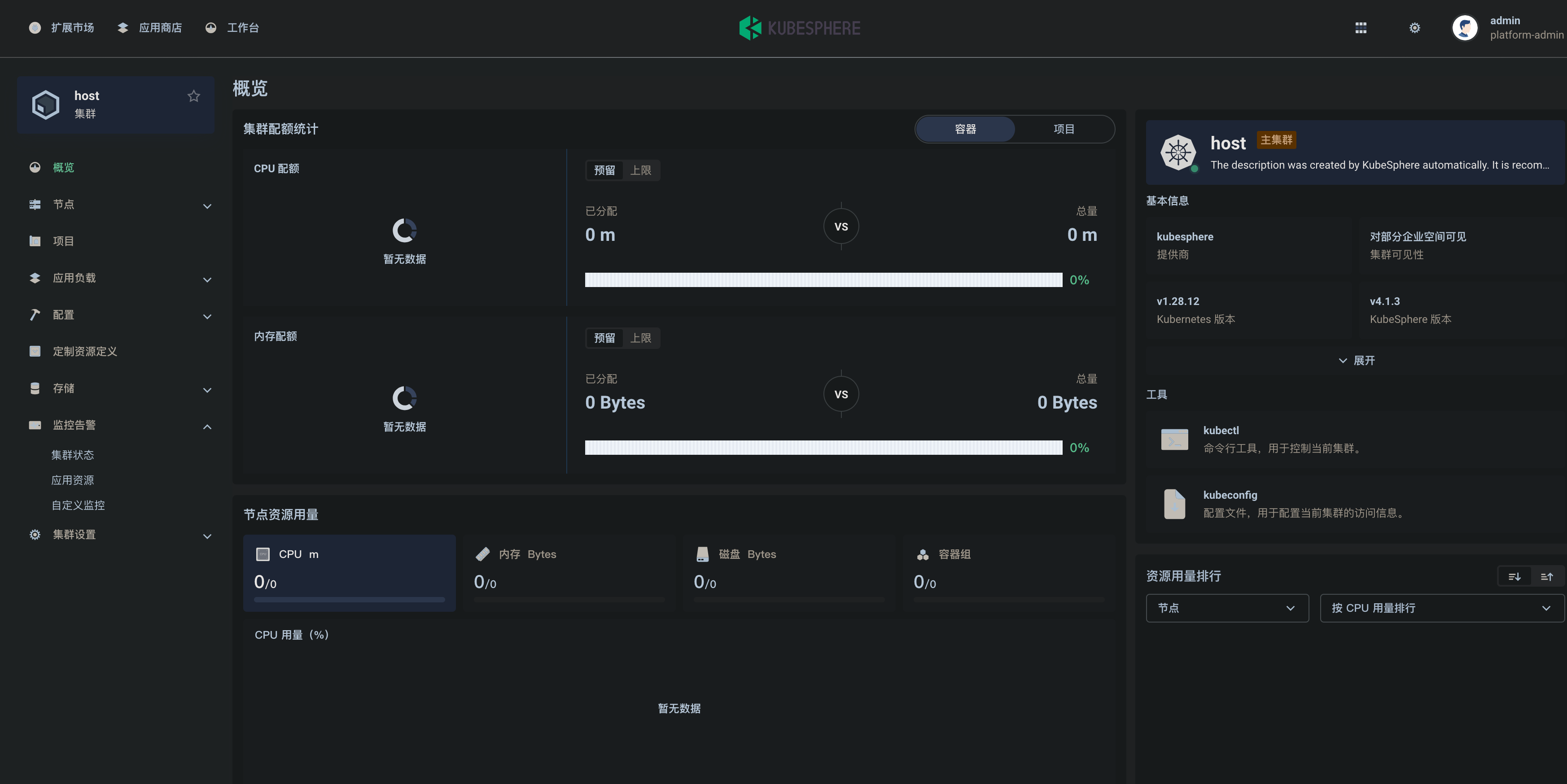Select 预留 for CPU quota
This screenshot has height=784, width=1567.
604,170
